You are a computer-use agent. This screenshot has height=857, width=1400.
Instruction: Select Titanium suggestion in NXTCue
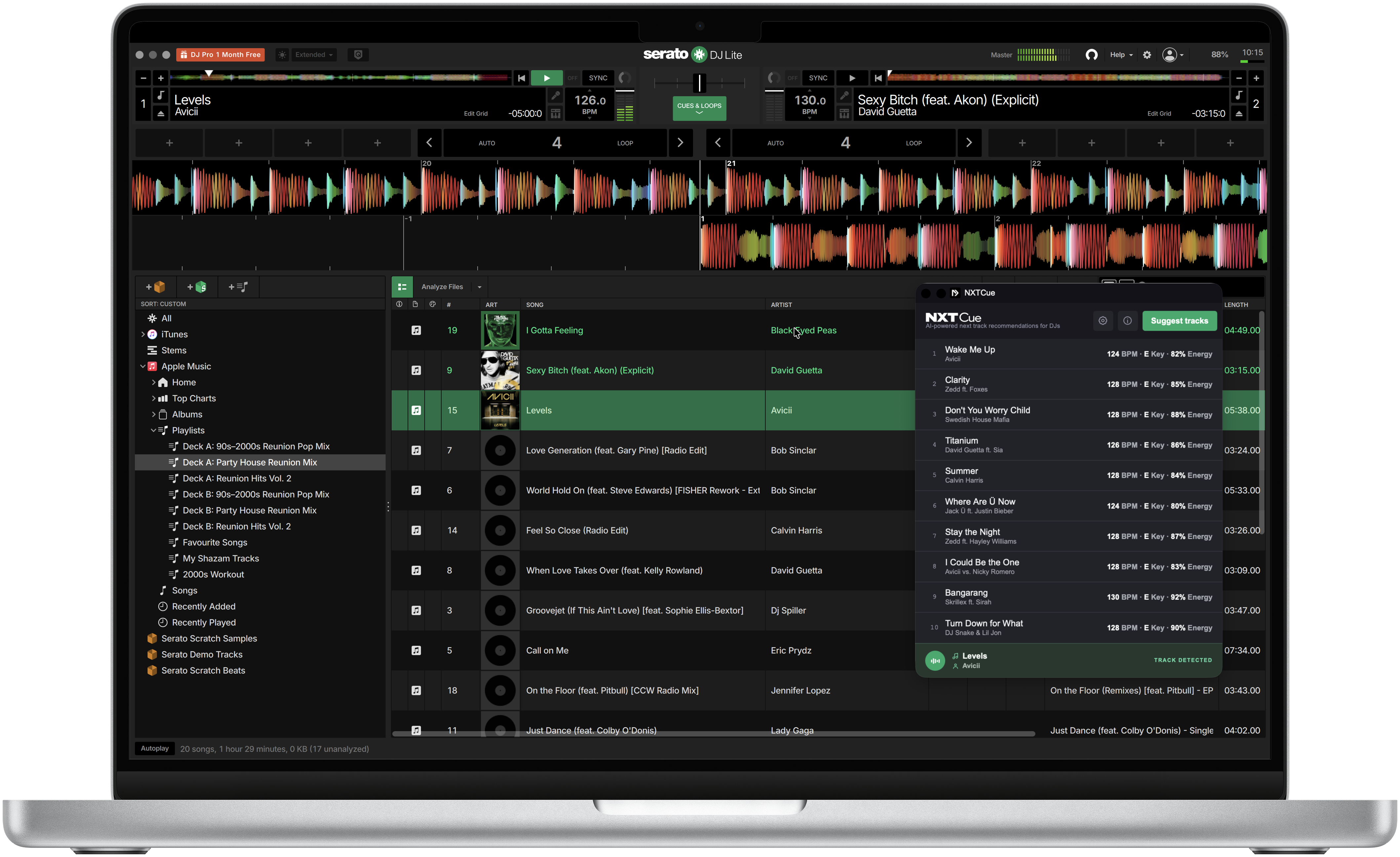[1069, 445]
